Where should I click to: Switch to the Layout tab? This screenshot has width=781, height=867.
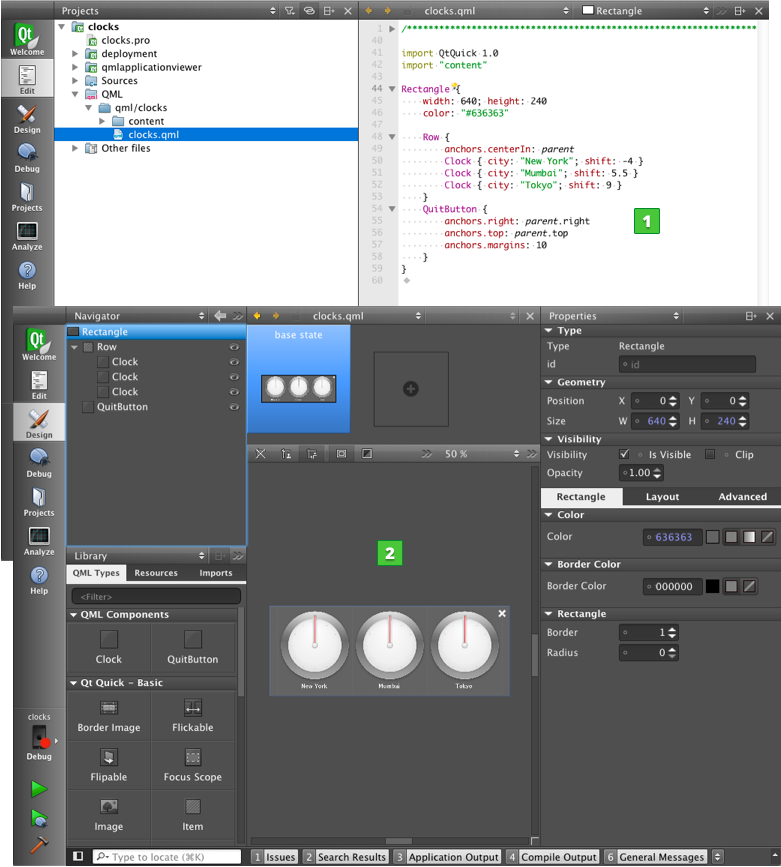tap(661, 496)
